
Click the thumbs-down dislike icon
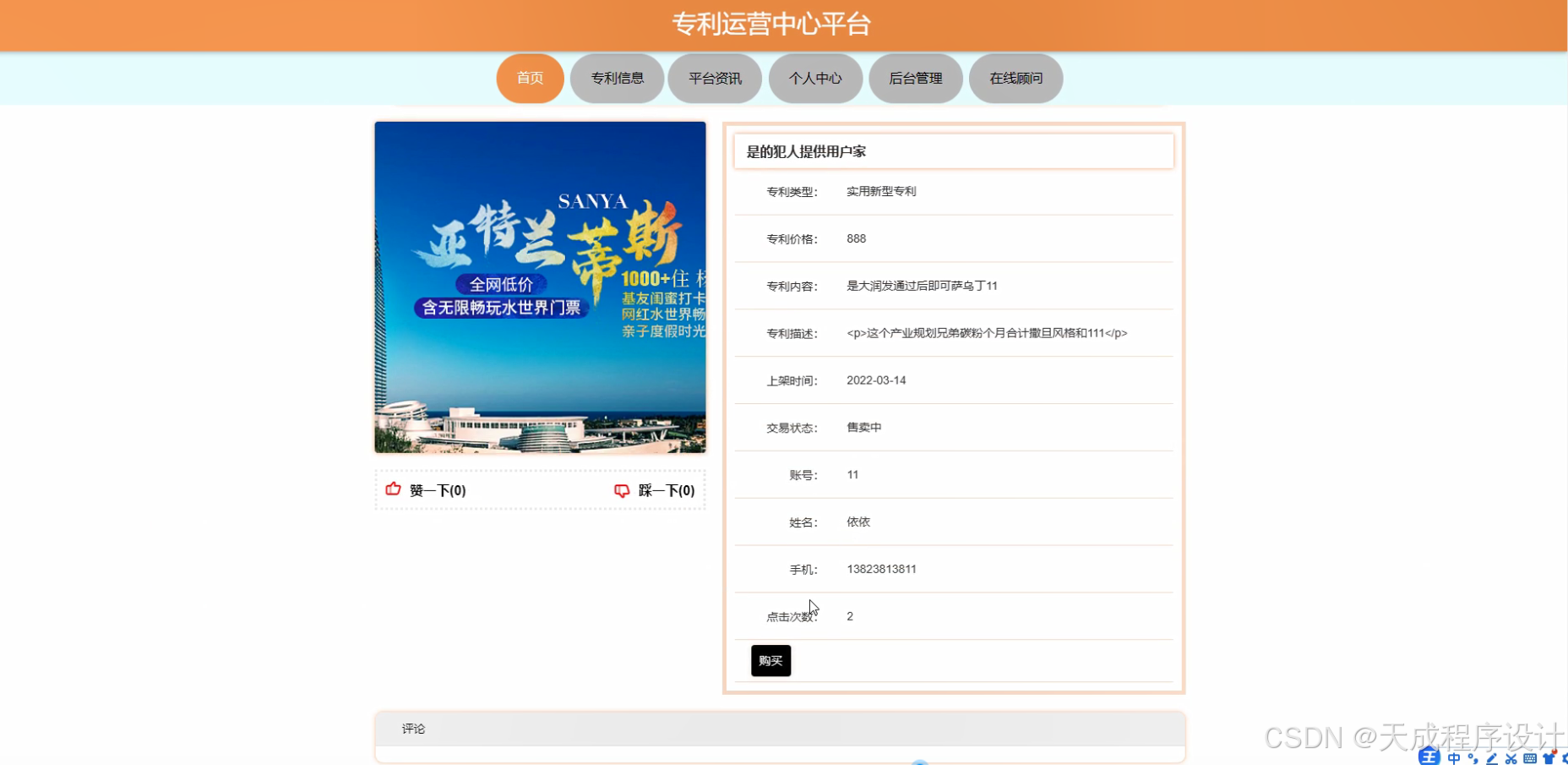623,490
